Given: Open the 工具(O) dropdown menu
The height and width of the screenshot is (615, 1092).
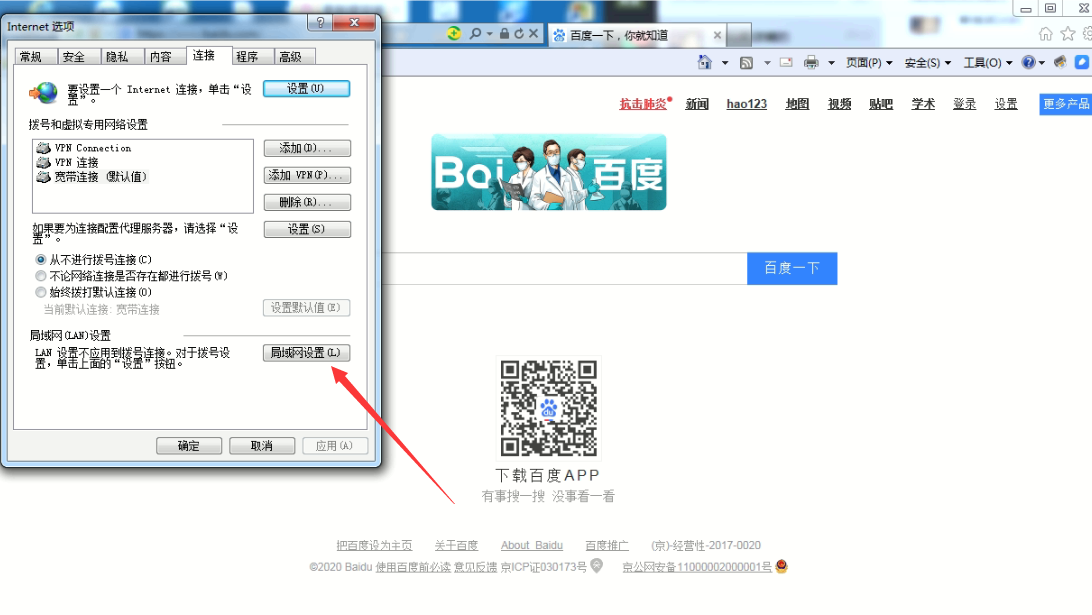Looking at the screenshot, I should 988,63.
